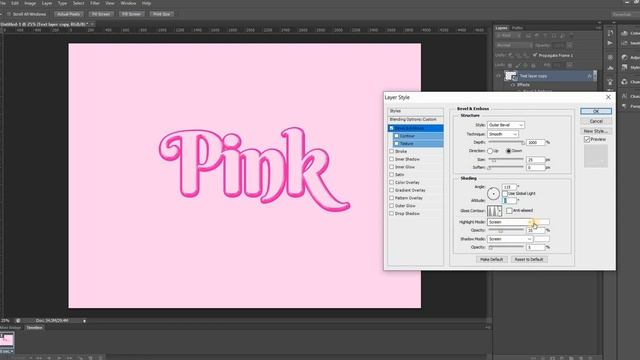
Task: Click the Text layer copy layer thumbnail
Action: pyautogui.click(x=510, y=76)
